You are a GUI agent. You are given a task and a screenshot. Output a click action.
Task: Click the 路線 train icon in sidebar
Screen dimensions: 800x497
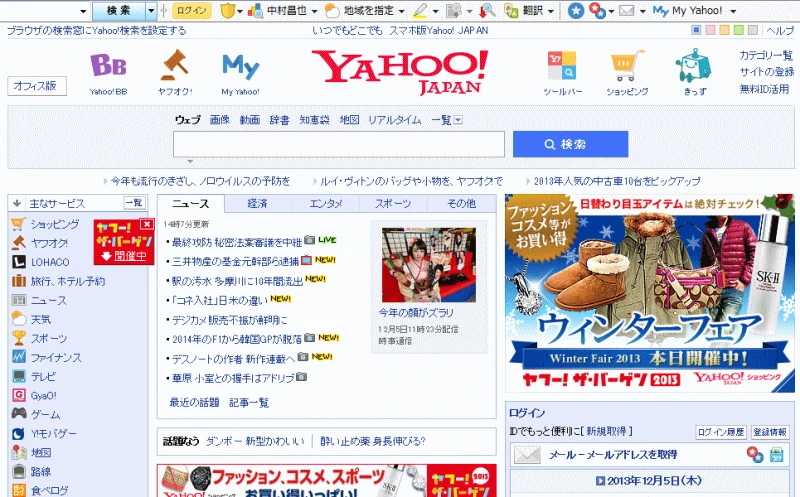click(x=18, y=471)
